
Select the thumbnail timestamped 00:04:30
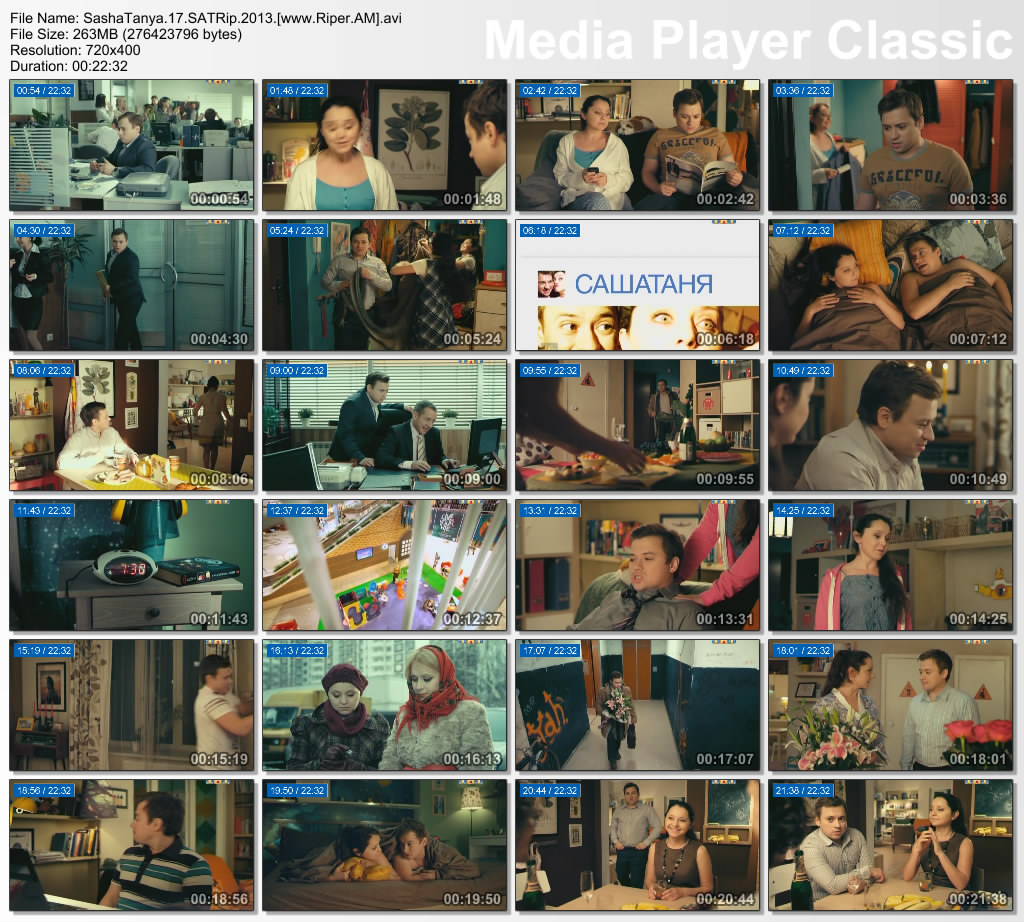pos(132,285)
